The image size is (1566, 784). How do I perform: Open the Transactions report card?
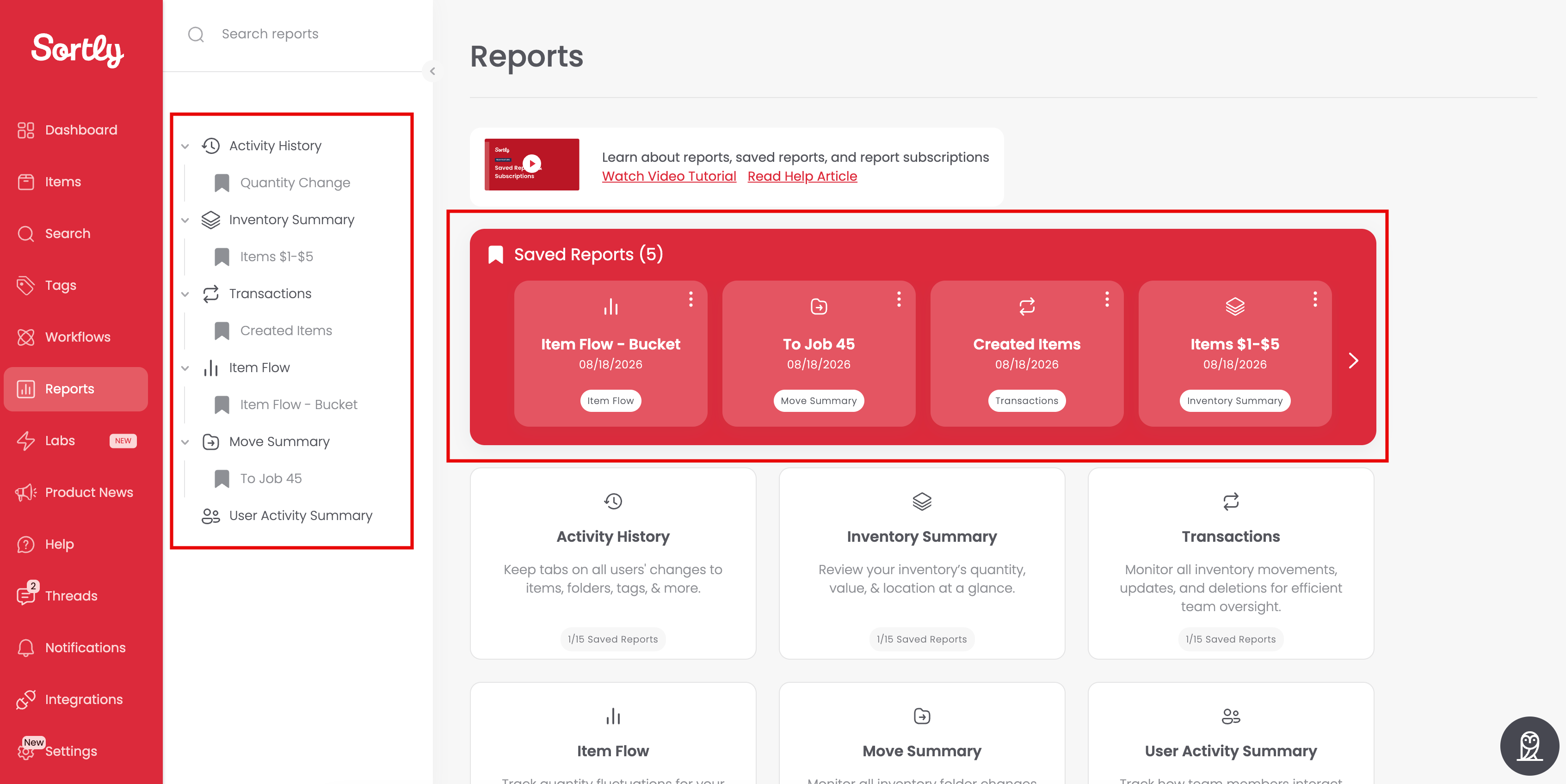pyautogui.click(x=1230, y=563)
